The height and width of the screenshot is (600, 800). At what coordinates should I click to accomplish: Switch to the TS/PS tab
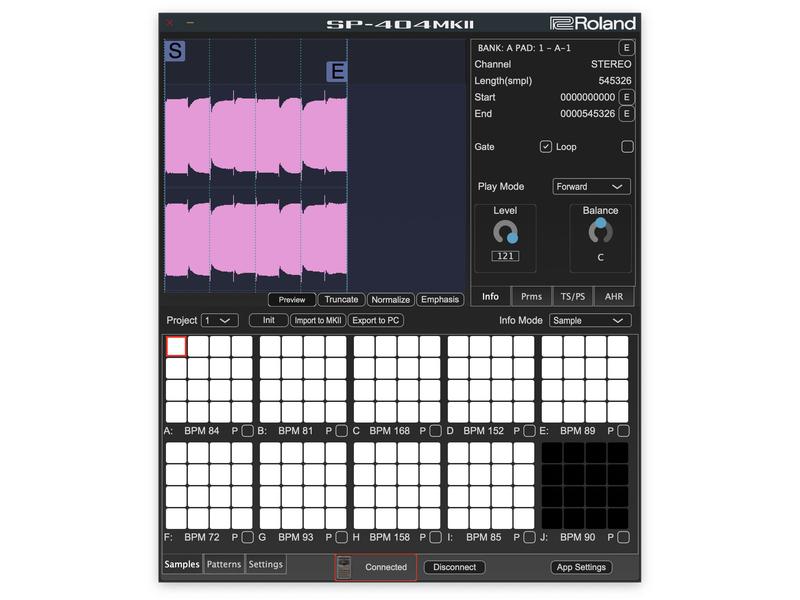[573, 296]
